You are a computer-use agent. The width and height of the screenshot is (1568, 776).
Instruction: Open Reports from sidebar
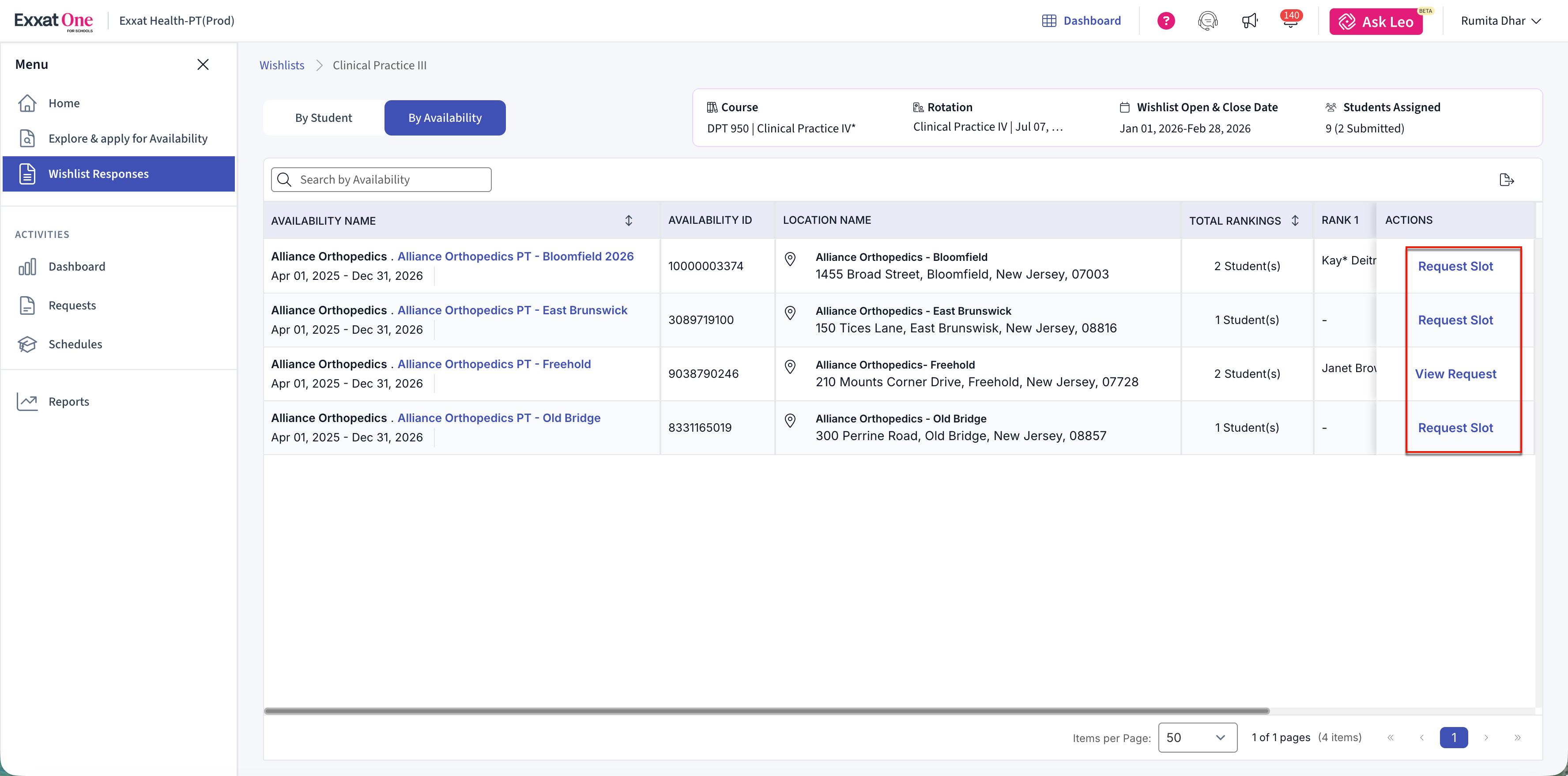point(68,402)
